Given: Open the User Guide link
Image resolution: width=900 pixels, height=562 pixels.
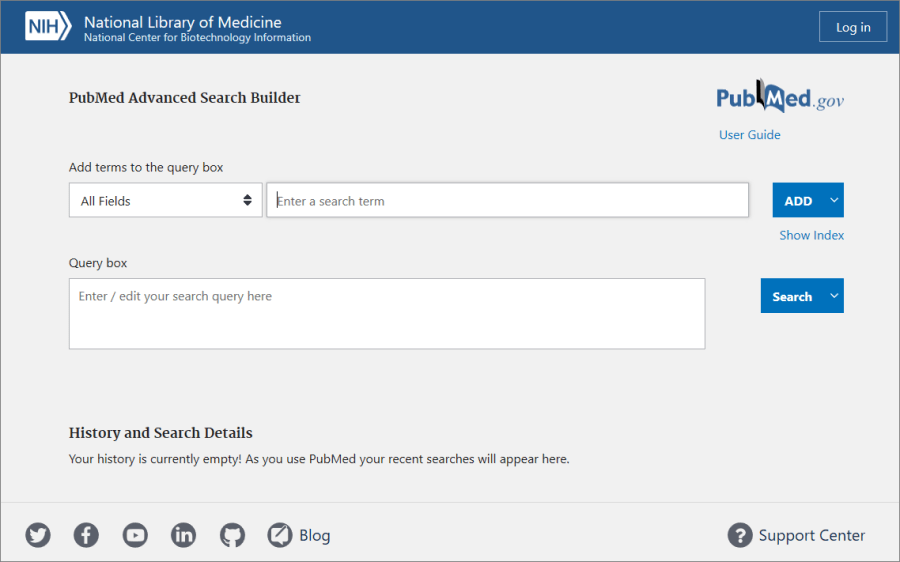Looking at the screenshot, I should pos(750,135).
